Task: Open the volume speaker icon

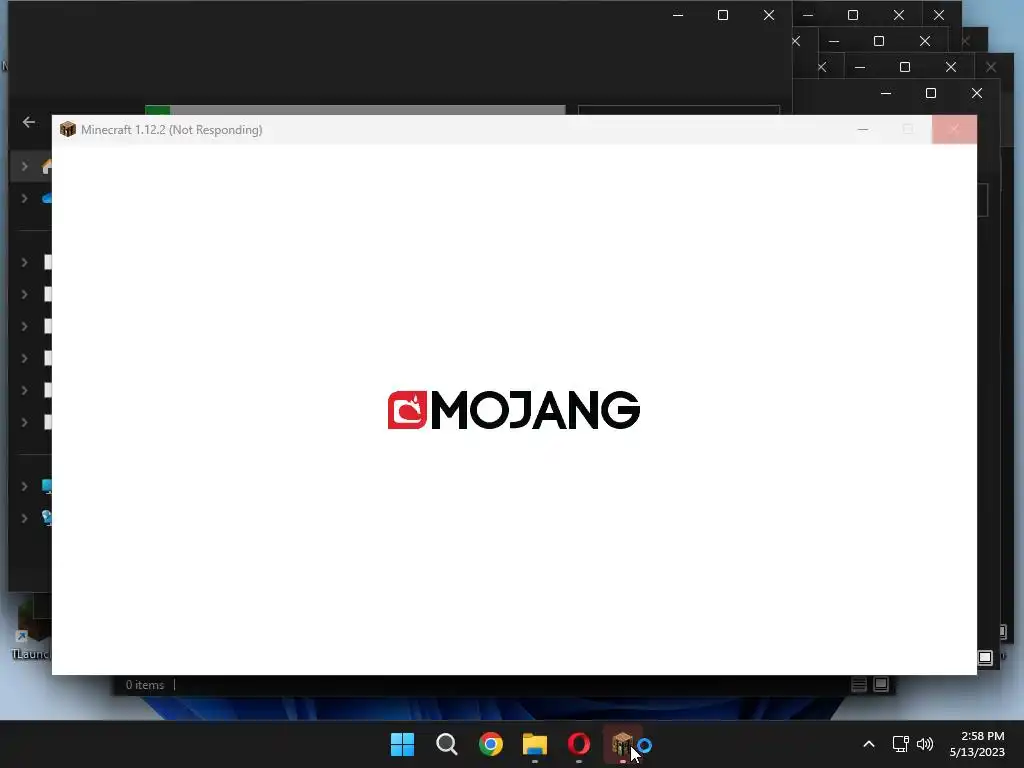Action: (925, 744)
